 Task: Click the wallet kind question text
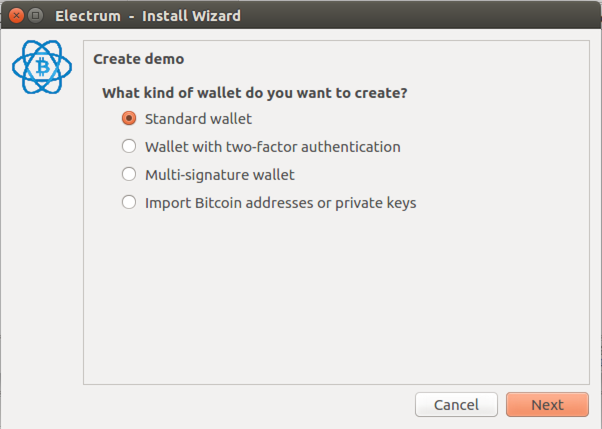coord(255,93)
